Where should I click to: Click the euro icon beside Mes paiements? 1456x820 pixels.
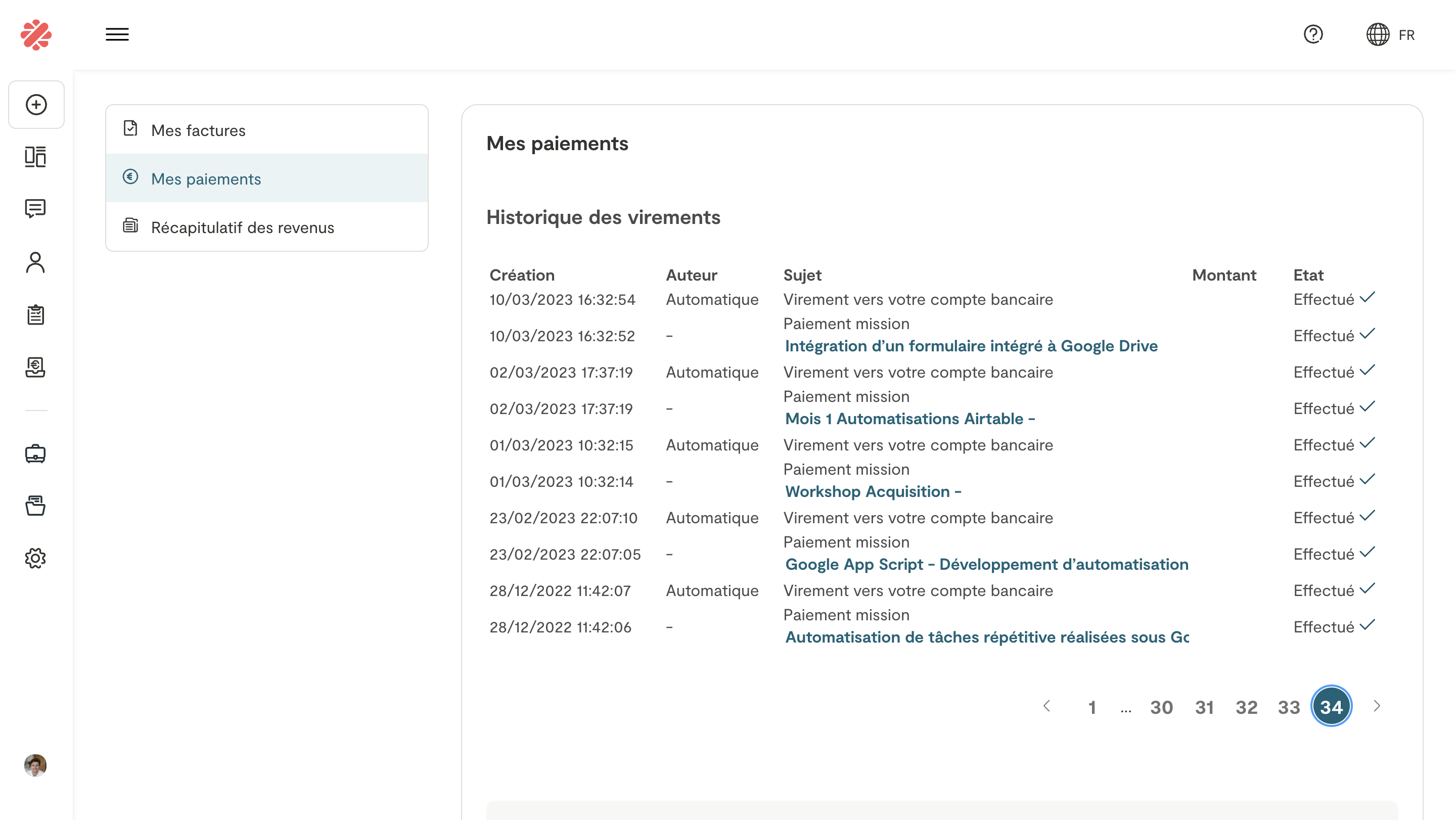pyautogui.click(x=130, y=177)
